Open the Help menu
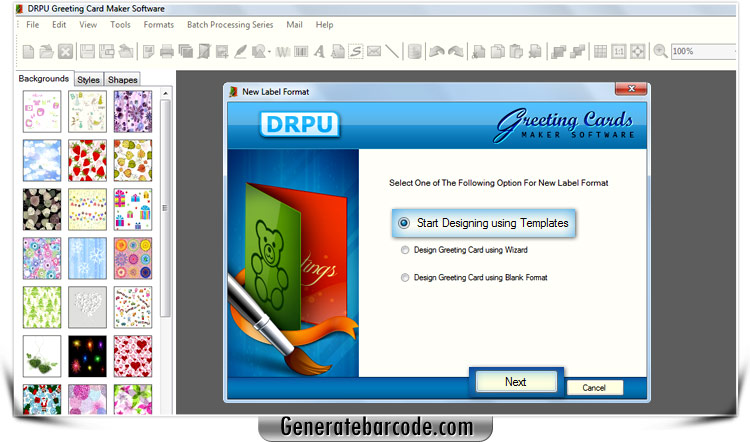 (324, 24)
